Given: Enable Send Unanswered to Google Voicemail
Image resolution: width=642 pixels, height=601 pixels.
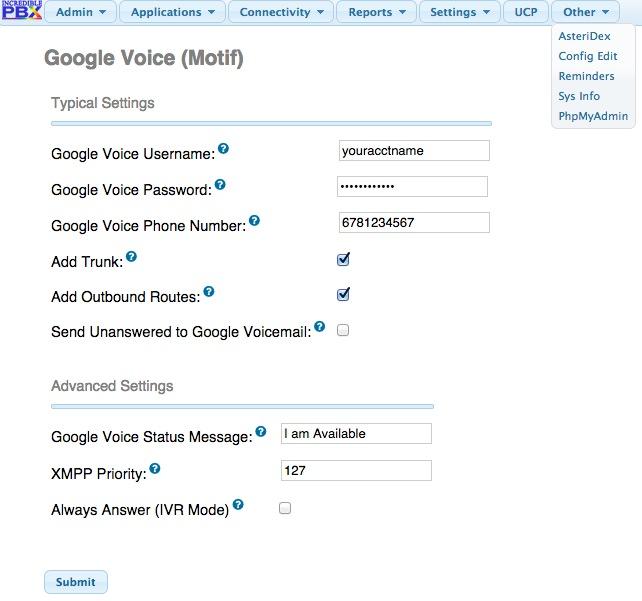Looking at the screenshot, I should pyautogui.click(x=343, y=330).
